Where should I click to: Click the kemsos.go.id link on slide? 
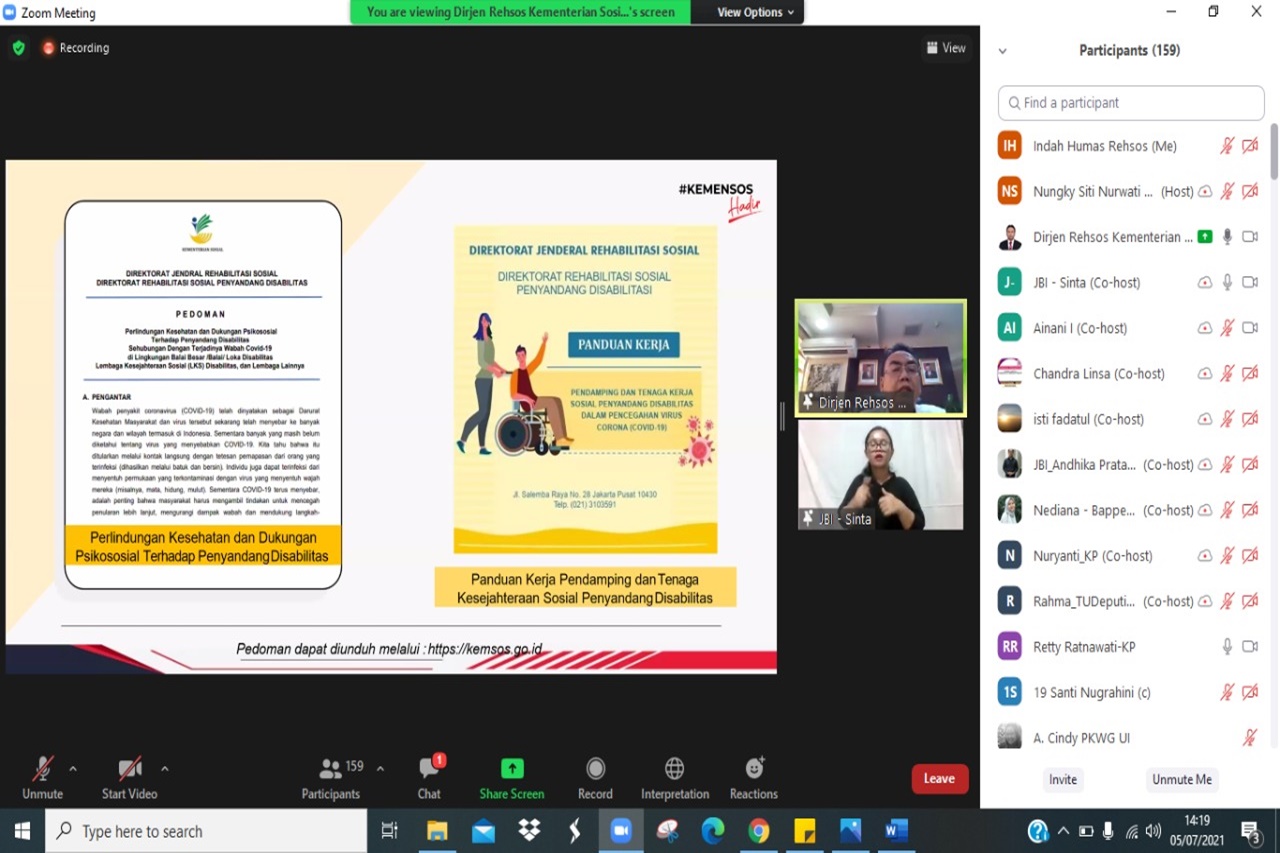(485, 649)
